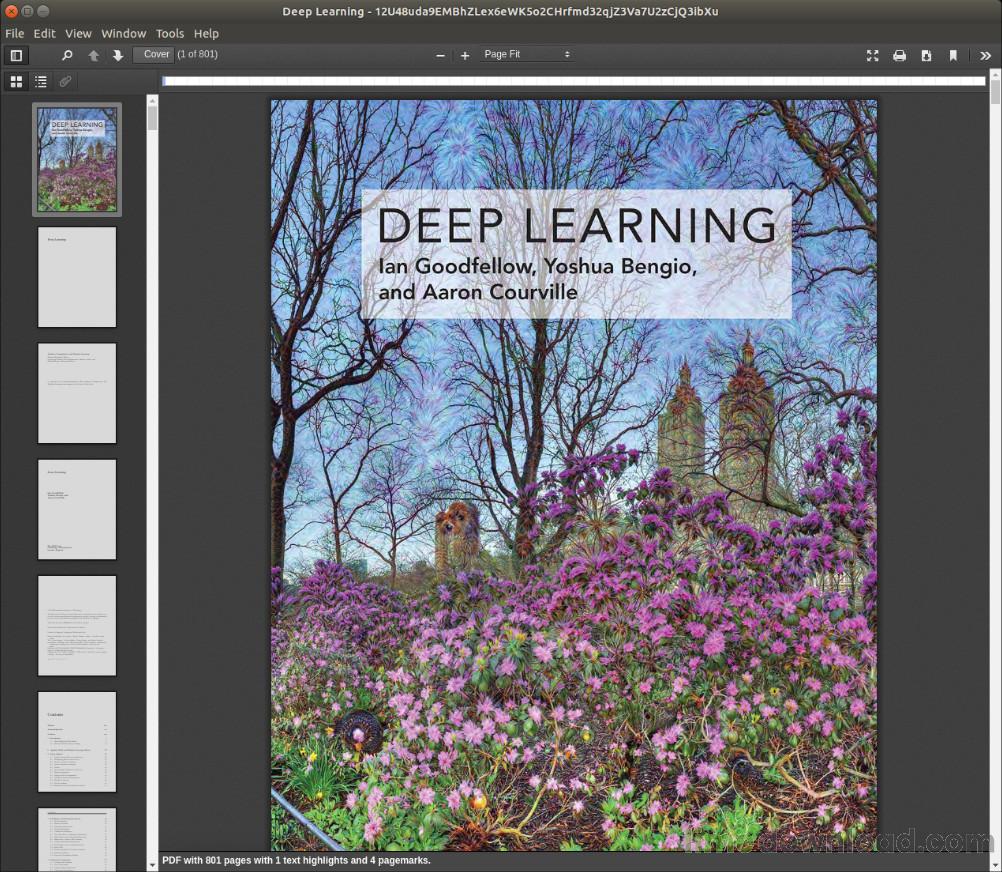Go to next page arrow
Screen dimensions: 1002x872
[x=118, y=55]
